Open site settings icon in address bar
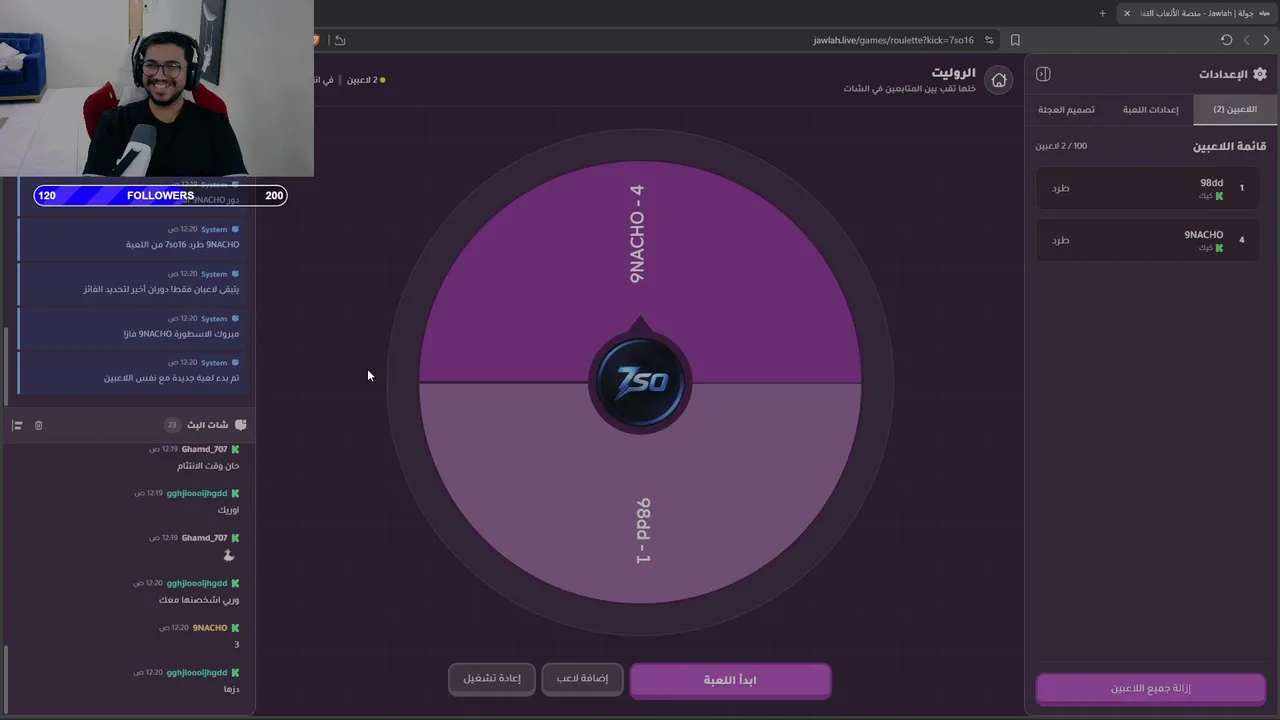Image resolution: width=1280 pixels, height=720 pixels. pyautogui.click(x=989, y=40)
